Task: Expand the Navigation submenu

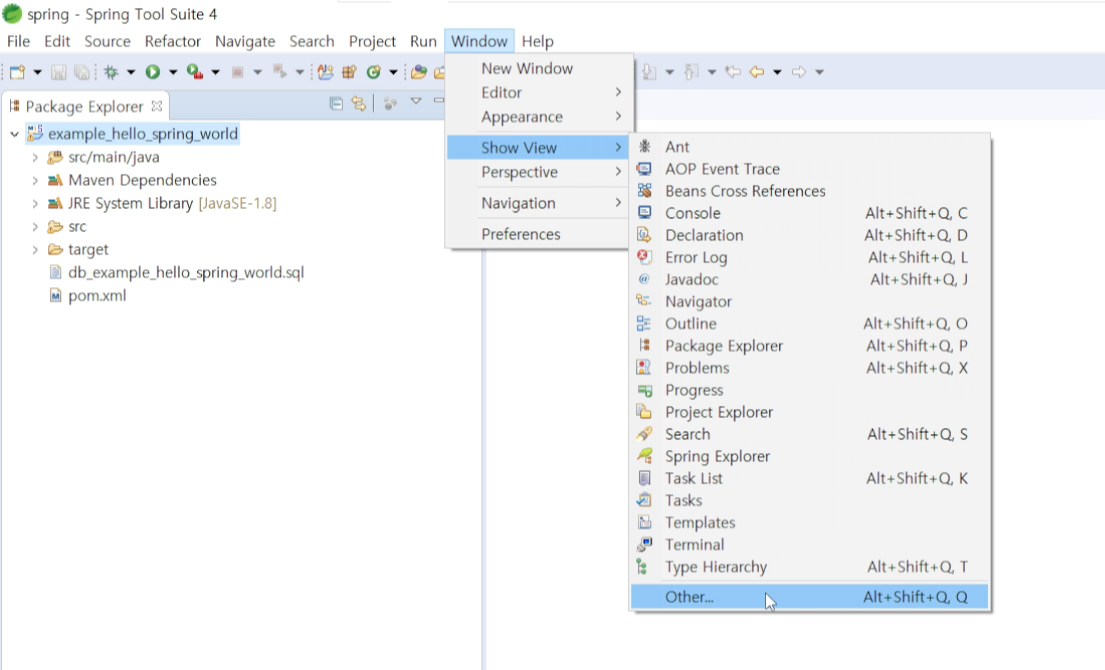Action: click(x=538, y=203)
